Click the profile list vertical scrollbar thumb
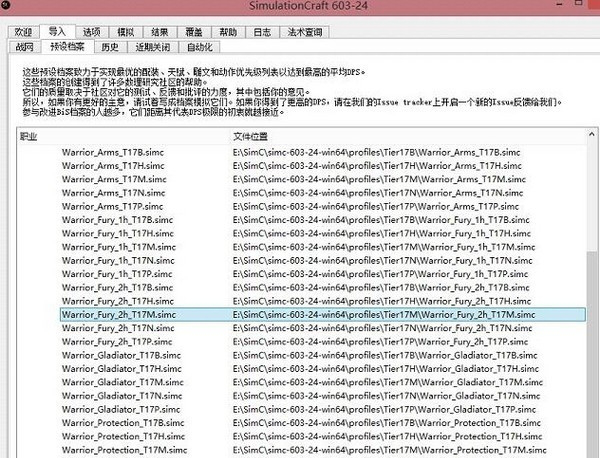 point(592,354)
